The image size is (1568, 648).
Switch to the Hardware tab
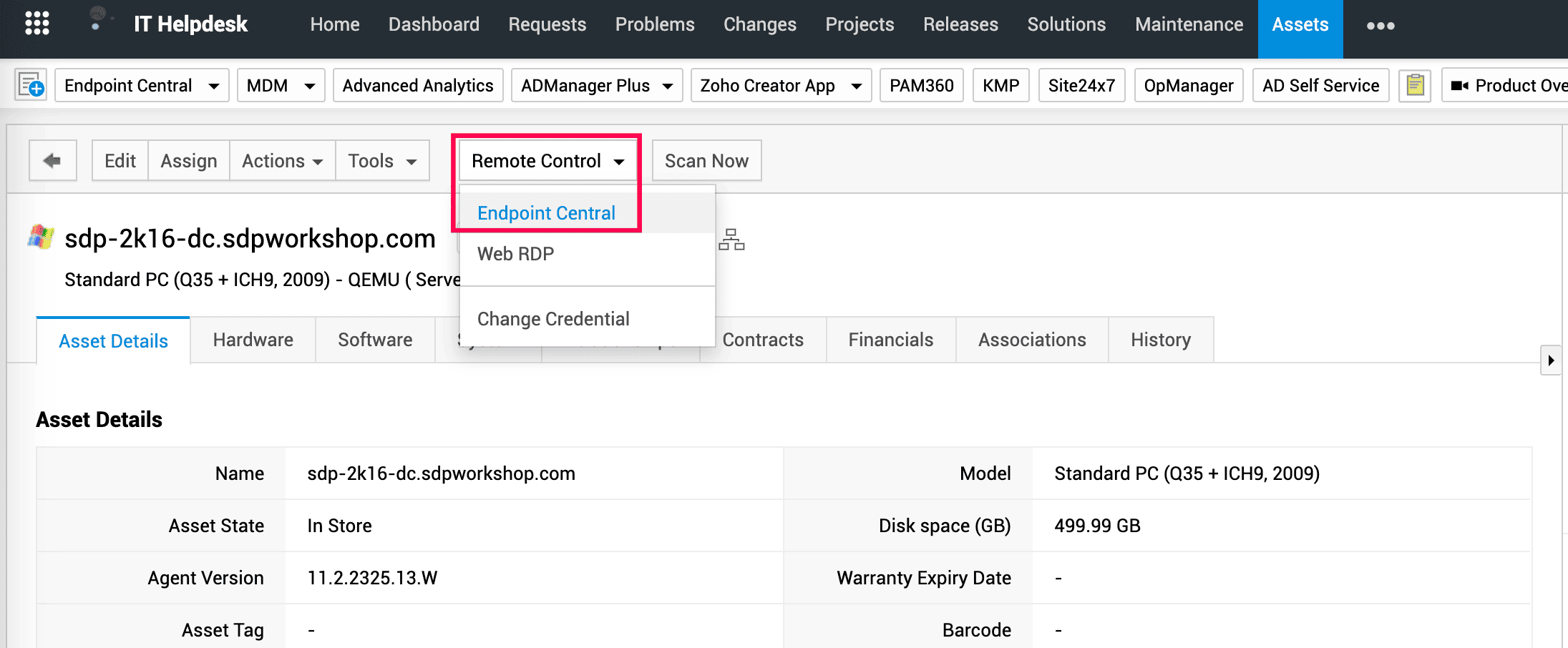(x=252, y=340)
